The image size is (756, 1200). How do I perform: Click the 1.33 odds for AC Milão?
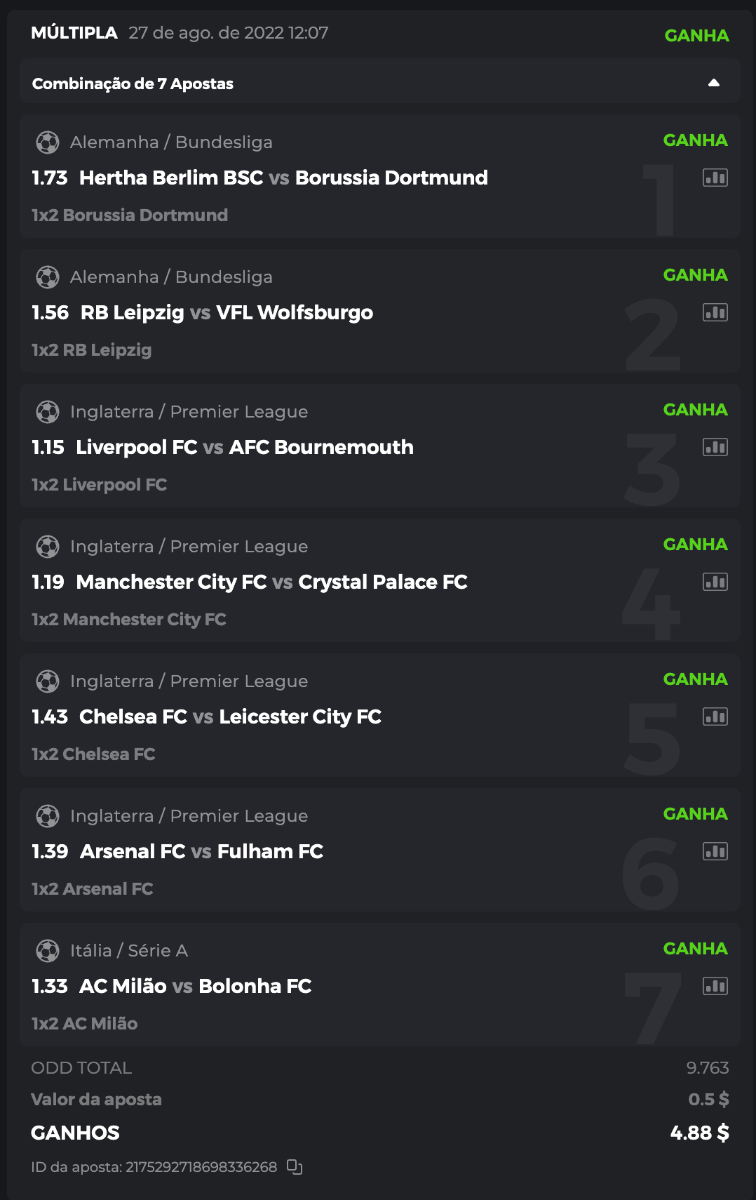tap(50, 986)
